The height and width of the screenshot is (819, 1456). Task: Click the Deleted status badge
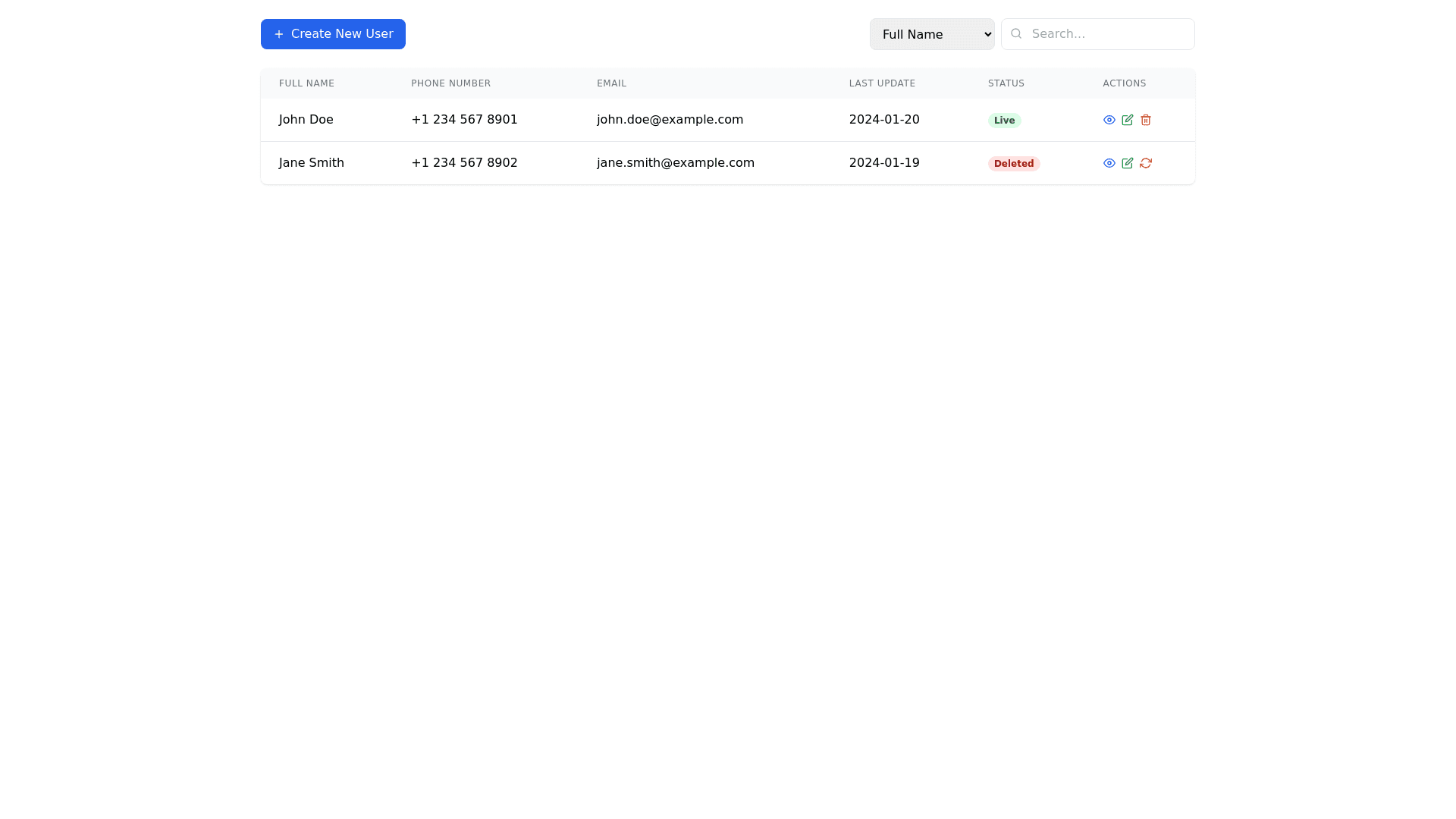1013,164
